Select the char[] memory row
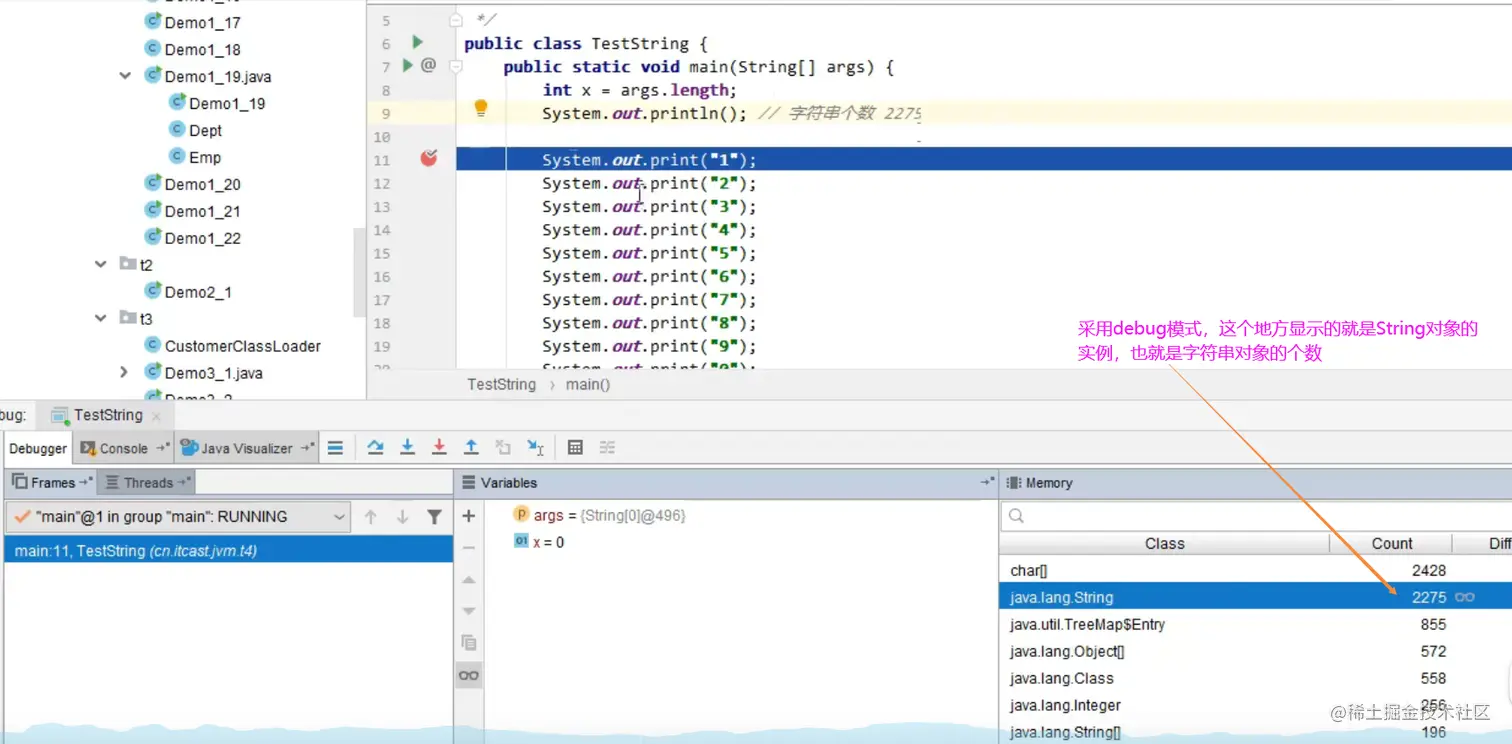Viewport: 1512px width, 744px height. point(1255,570)
